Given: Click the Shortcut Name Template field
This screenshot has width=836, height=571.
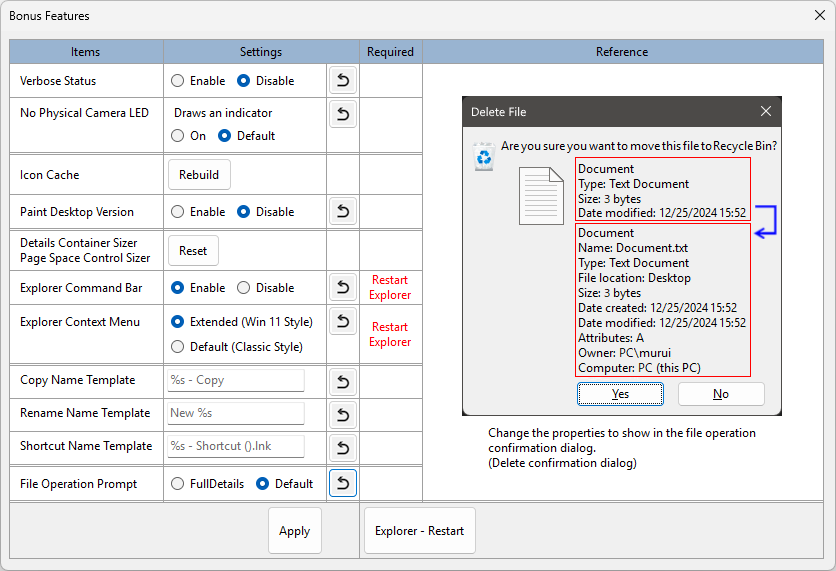Looking at the screenshot, I should (236, 446).
